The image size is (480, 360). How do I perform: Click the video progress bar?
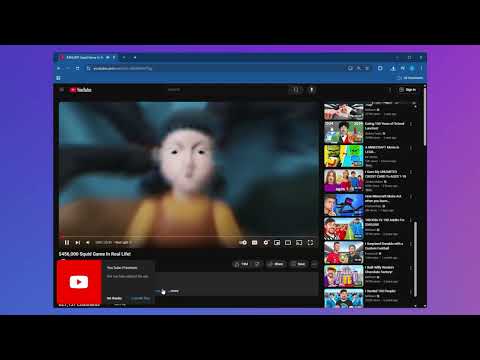click(x=189, y=236)
